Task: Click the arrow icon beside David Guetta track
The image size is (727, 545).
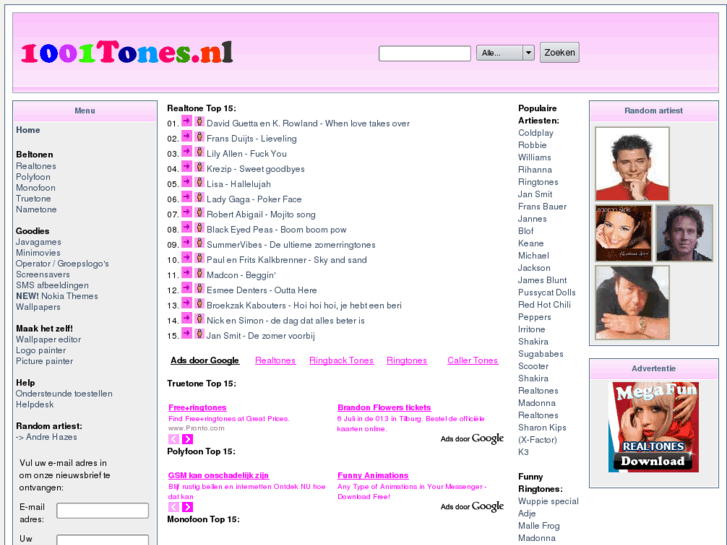Action: [186, 121]
